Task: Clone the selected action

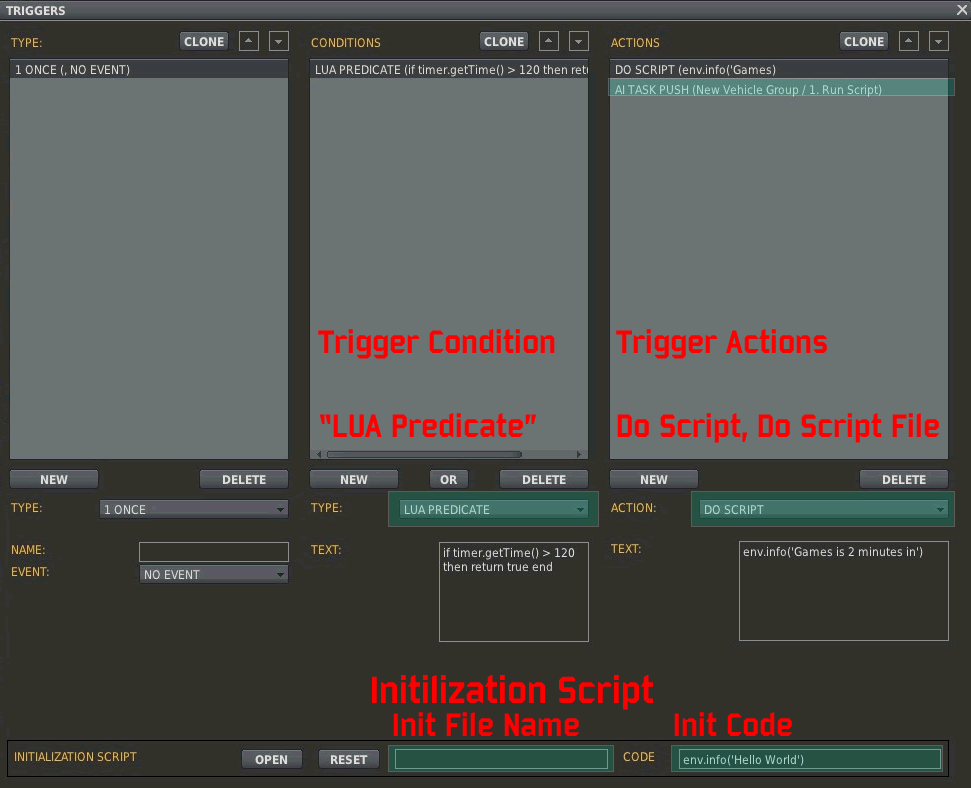Action: pos(864,42)
